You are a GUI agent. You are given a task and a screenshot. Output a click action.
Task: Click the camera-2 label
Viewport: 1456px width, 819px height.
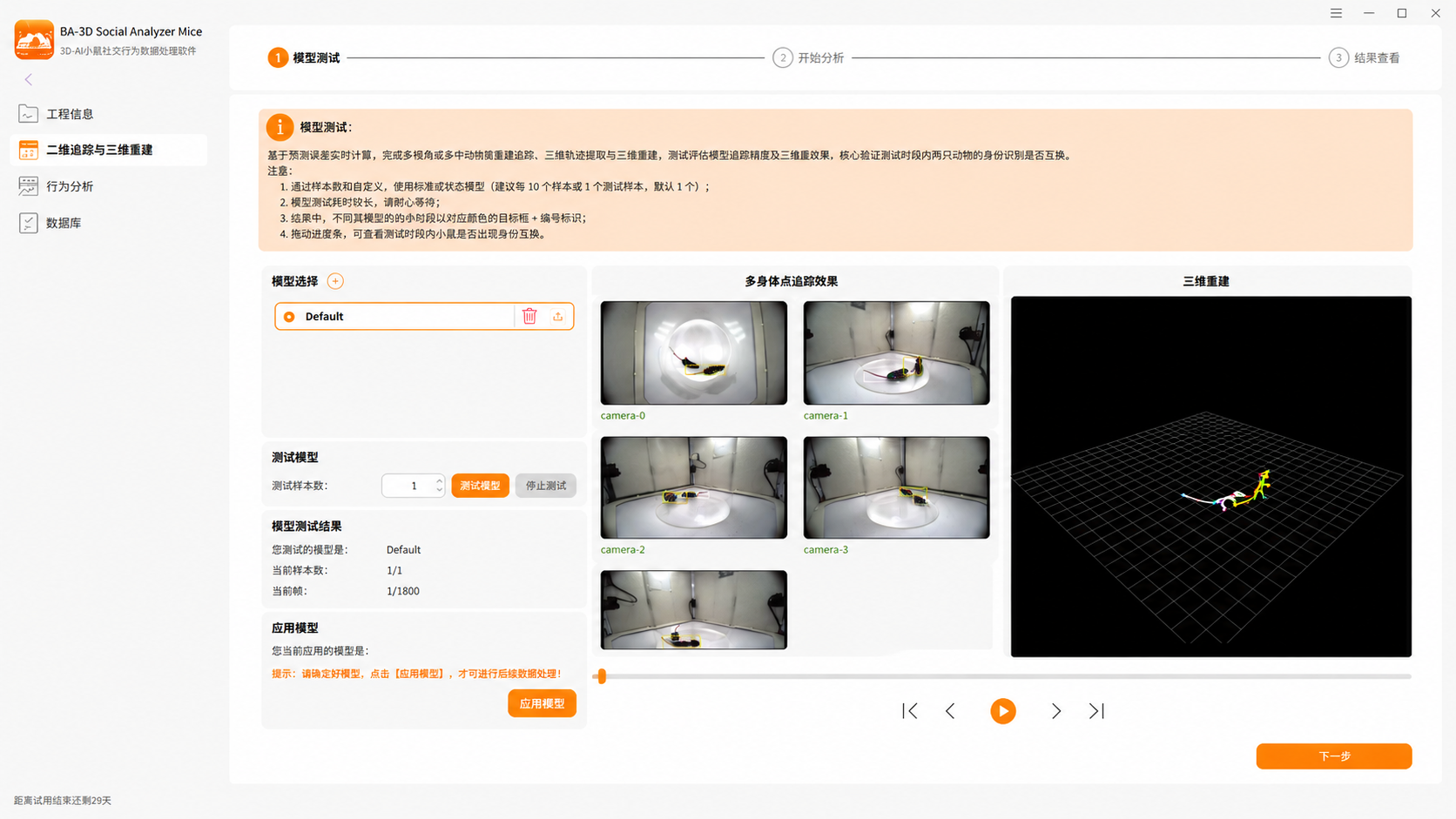[x=623, y=549]
